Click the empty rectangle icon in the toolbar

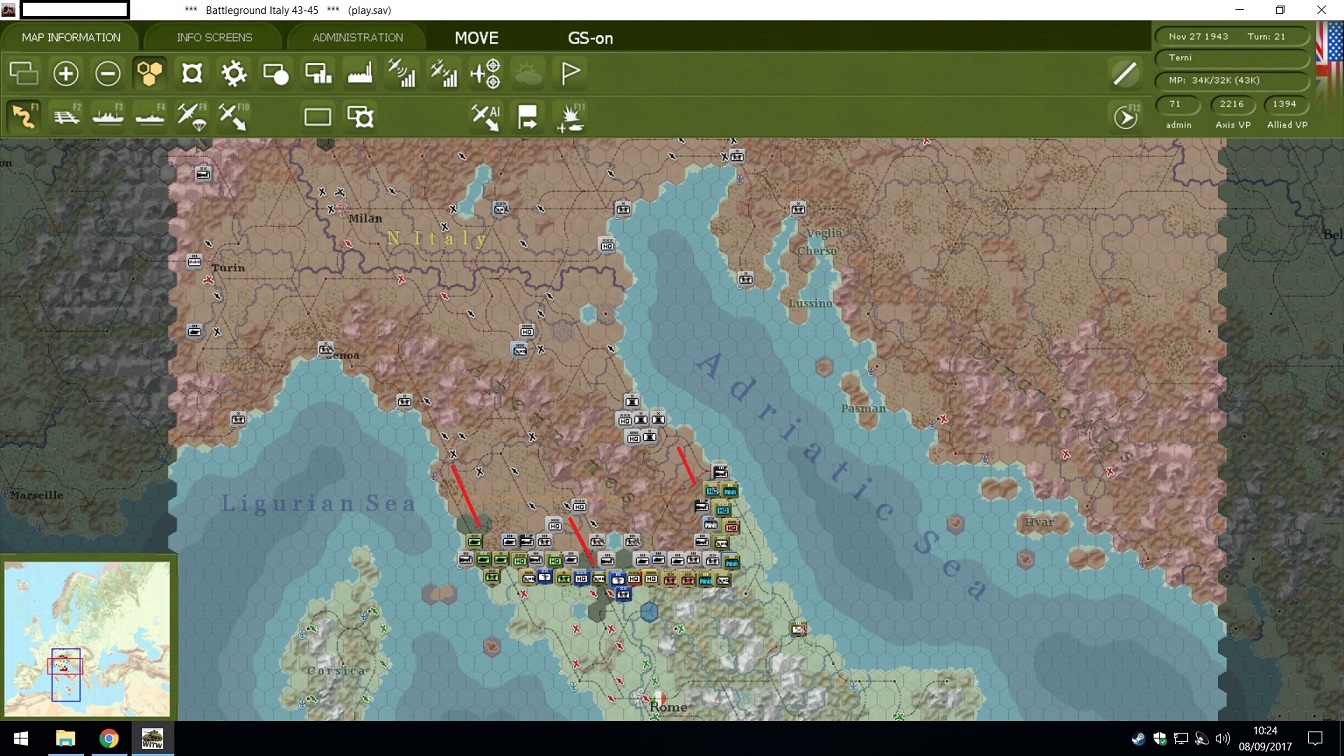(318, 117)
